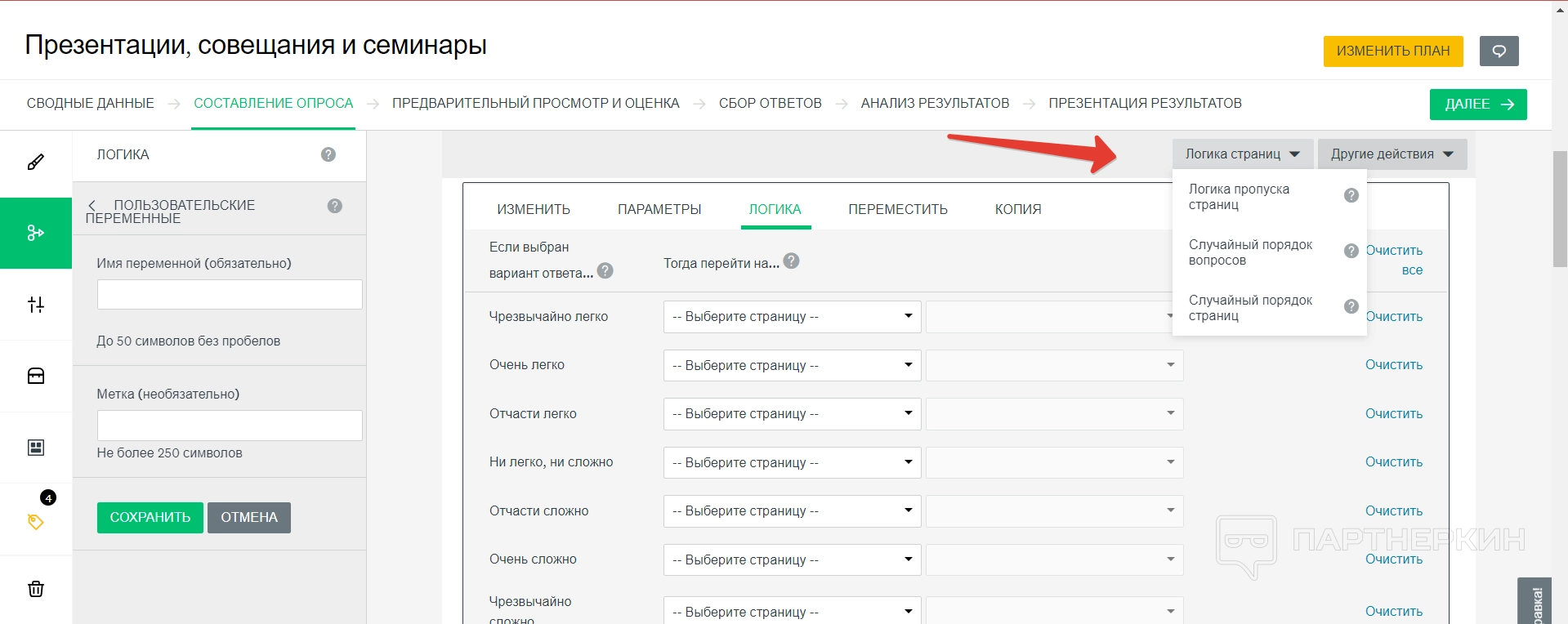Expand the Другие действия dropdown
The image size is (1568, 624).
tap(1392, 154)
